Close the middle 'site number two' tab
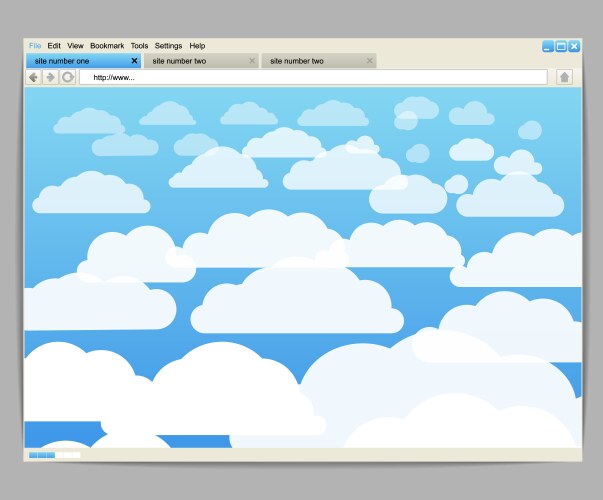This screenshot has height=500, width=603. tap(252, 61)
